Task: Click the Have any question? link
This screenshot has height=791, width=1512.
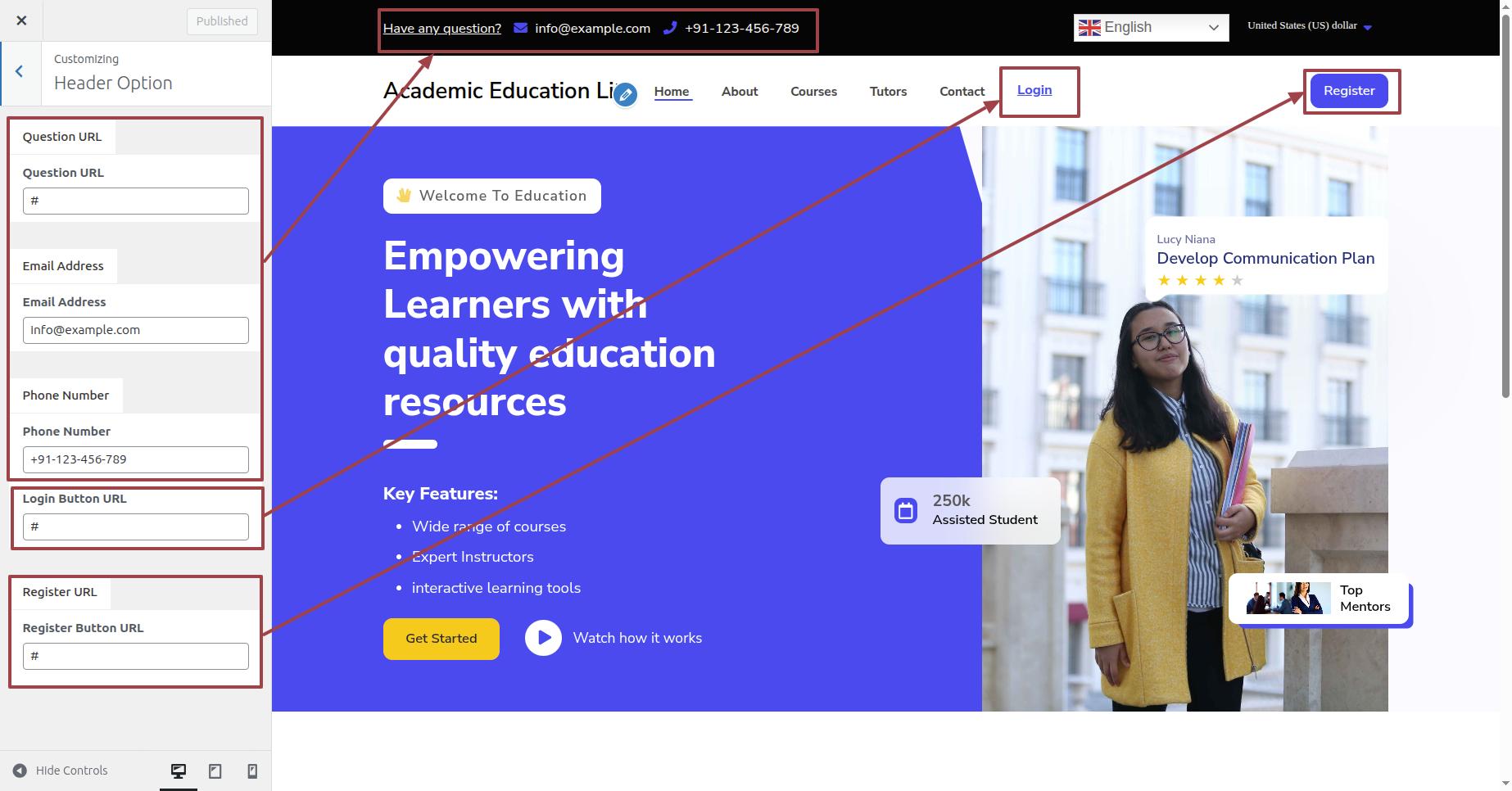Action: click(442, 29)
